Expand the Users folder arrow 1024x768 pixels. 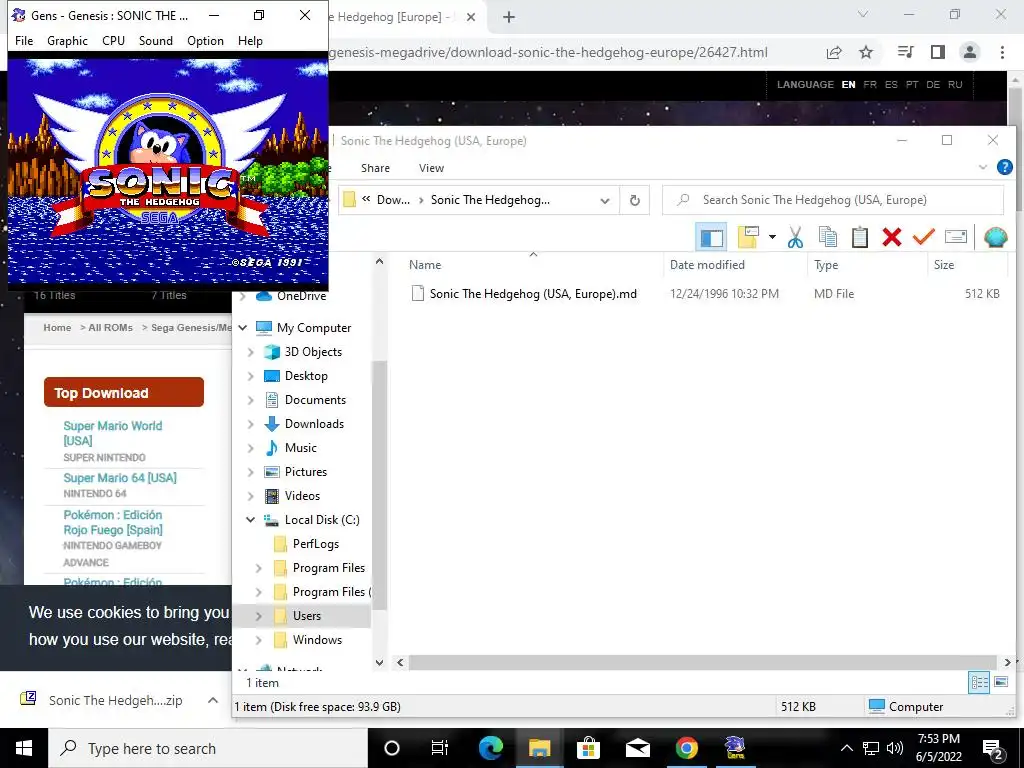[x=259, y=616]
